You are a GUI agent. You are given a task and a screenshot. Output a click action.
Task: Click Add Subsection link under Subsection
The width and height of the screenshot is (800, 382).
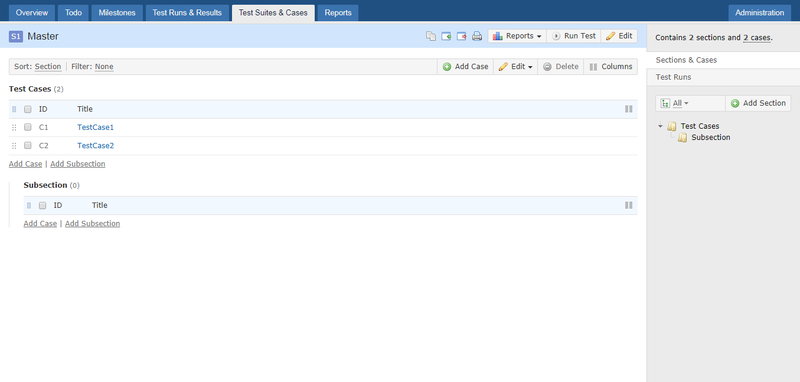[x=92, y=224]
